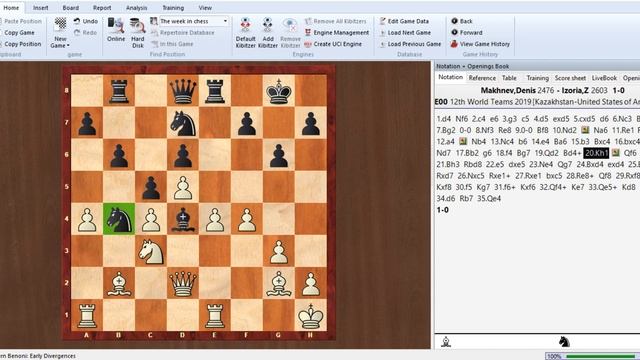Switch to the Reference tab

click(482, 78)
